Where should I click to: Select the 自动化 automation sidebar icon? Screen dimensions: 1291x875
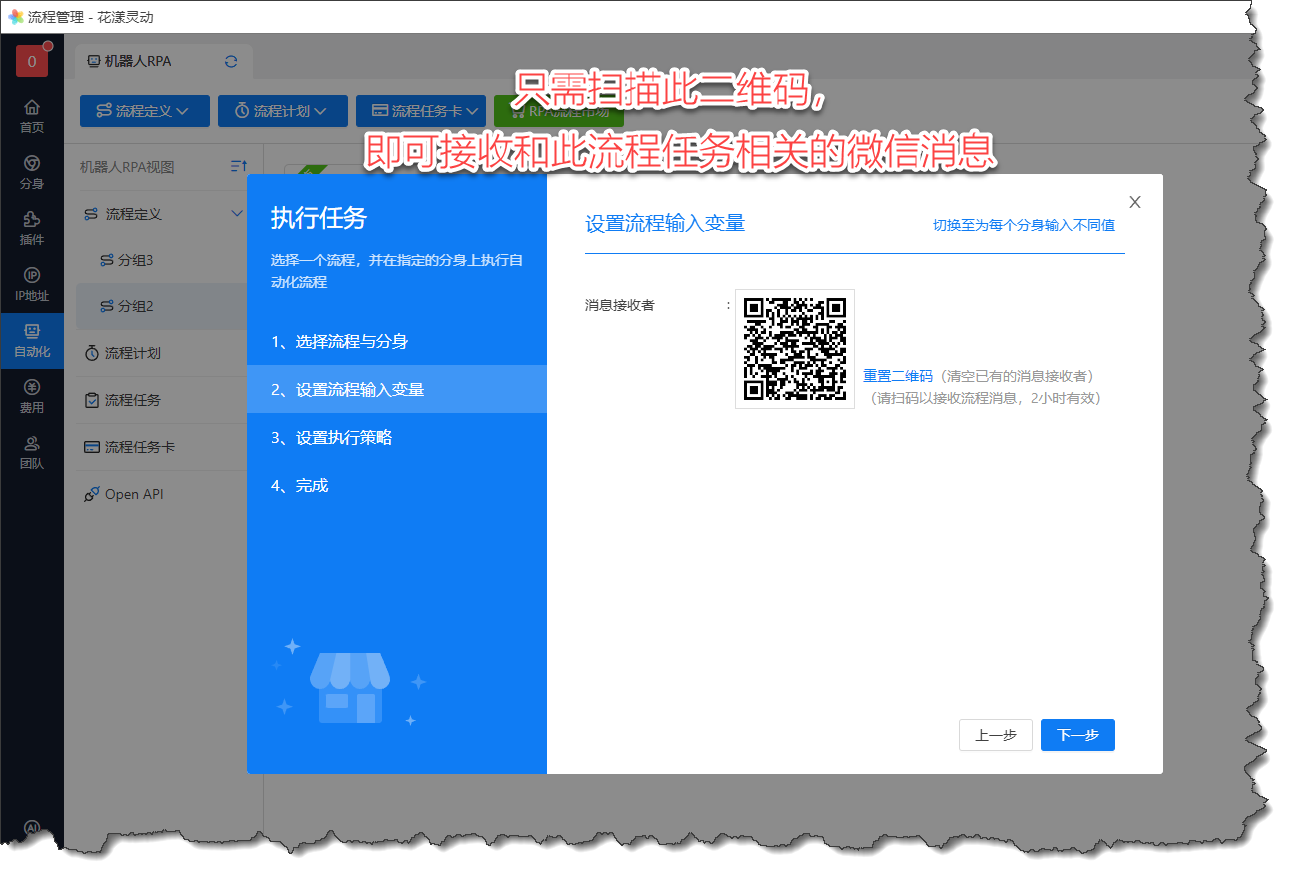(32, 340)
